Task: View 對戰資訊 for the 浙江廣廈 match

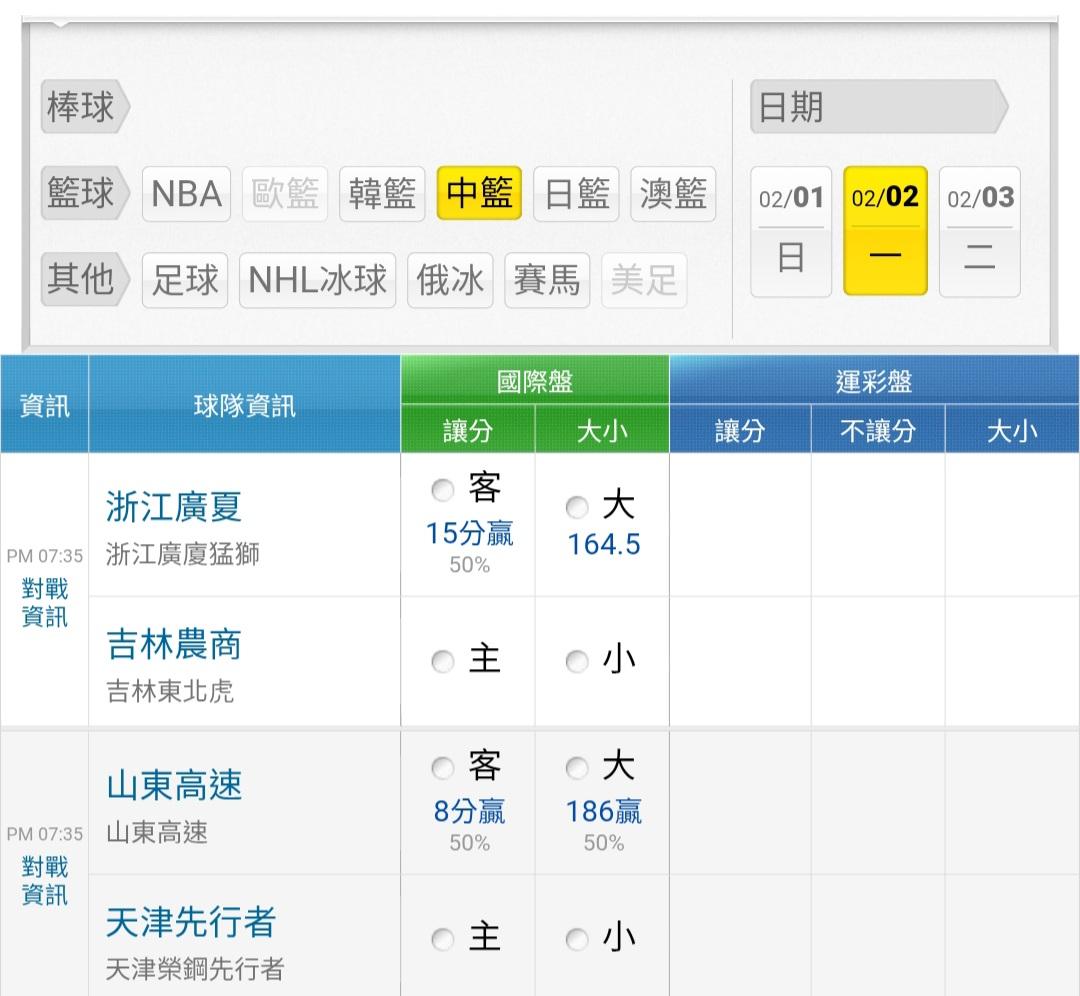Action: 44,603
